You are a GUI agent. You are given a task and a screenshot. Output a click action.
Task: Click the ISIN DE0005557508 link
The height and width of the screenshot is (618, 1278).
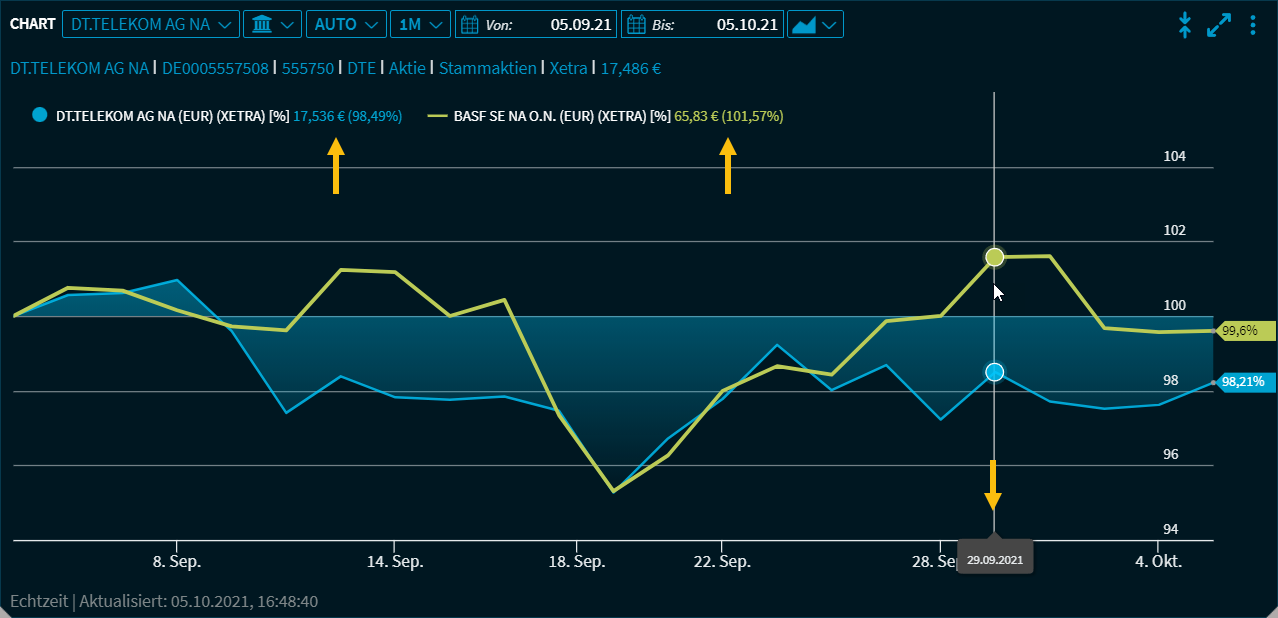click(215, 68)
